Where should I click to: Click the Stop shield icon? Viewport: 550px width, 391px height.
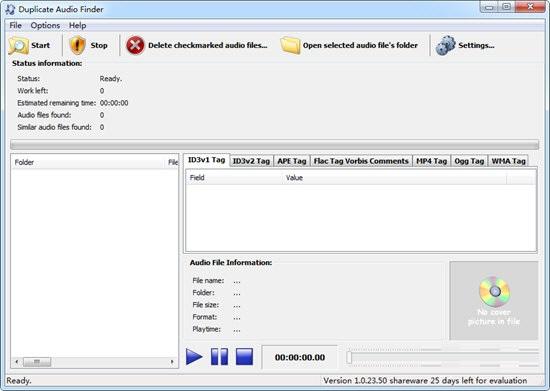click(x=77, y=45)
